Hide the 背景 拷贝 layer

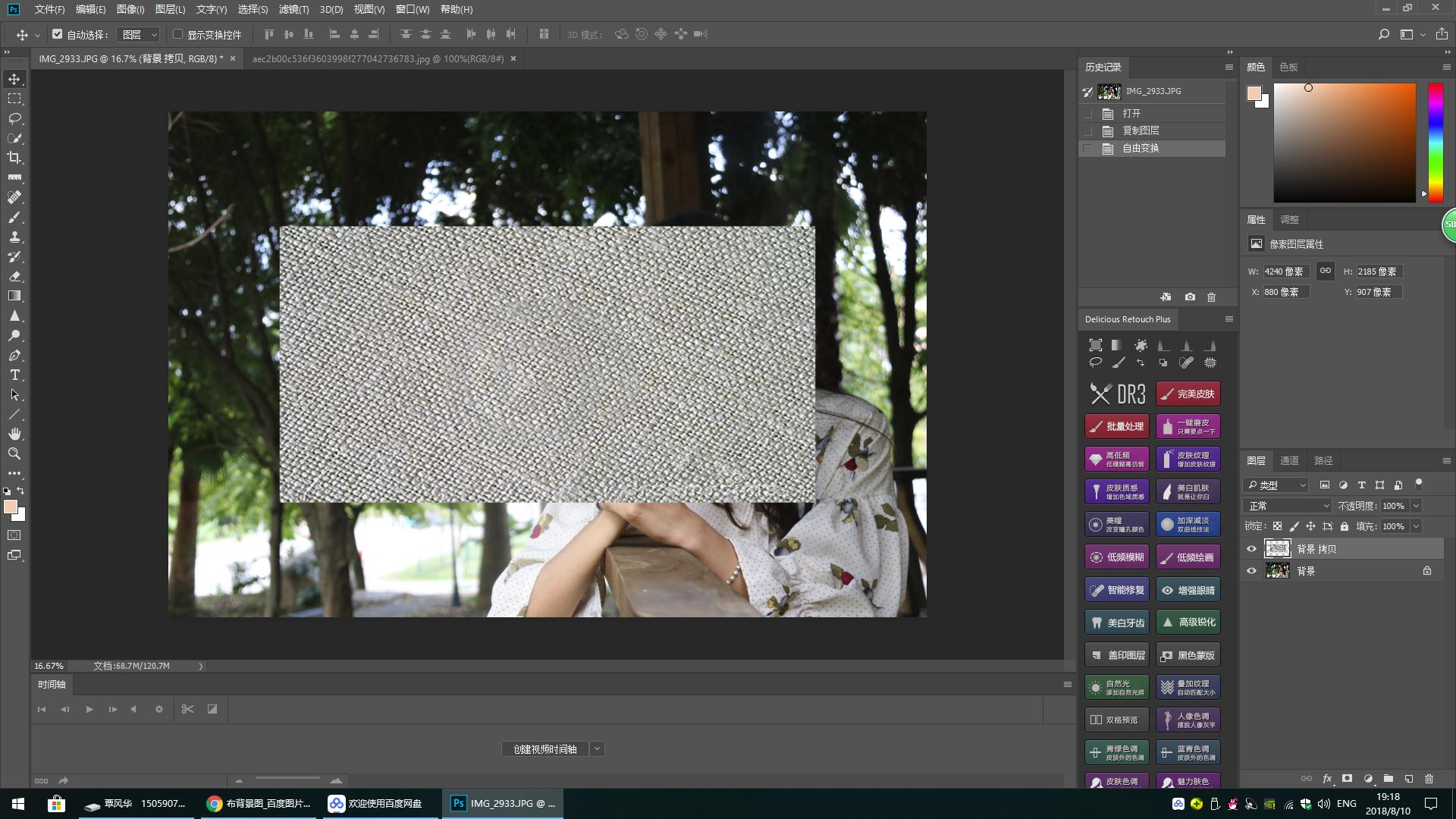pos(1251,549)
